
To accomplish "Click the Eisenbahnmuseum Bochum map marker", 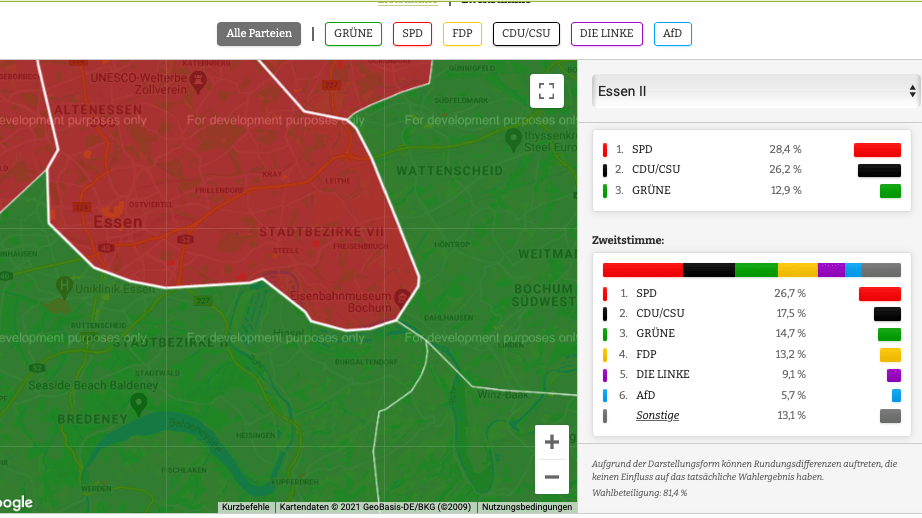I will coord(402,298).
